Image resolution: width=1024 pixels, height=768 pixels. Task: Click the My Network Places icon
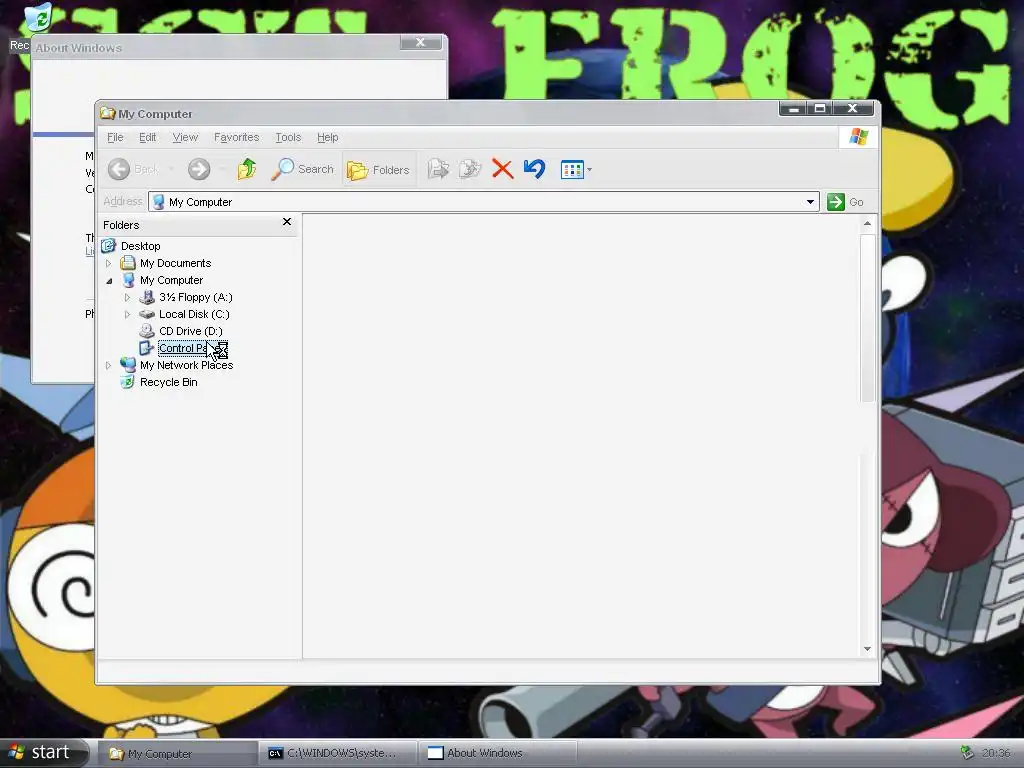128,365
